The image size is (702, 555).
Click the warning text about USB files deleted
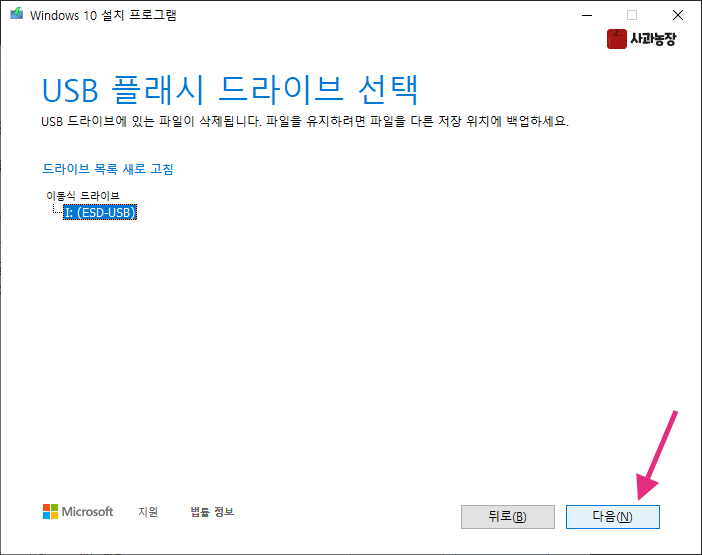(x=305, y=121)
